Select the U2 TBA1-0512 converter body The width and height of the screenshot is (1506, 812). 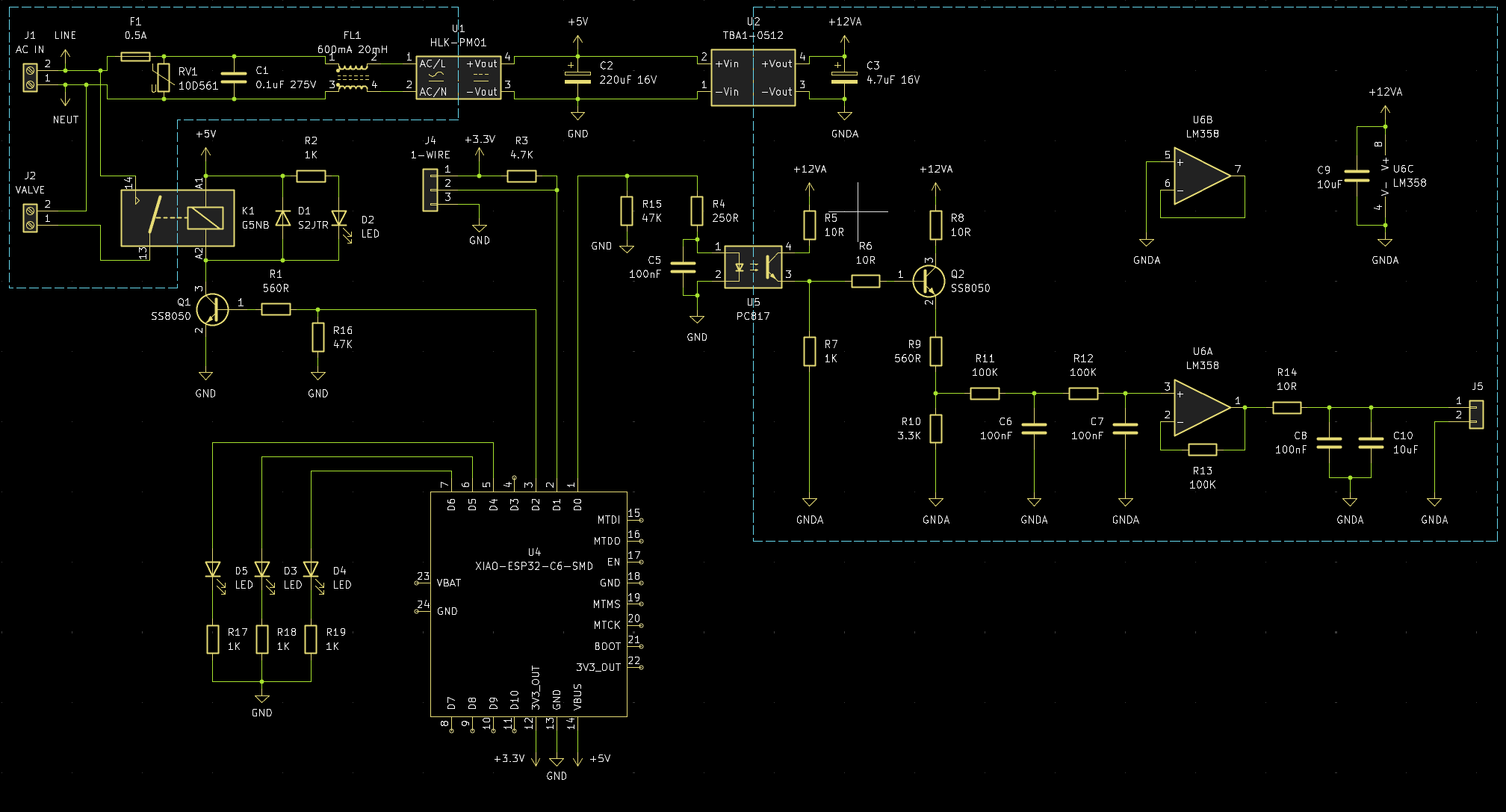pos(753,78)
